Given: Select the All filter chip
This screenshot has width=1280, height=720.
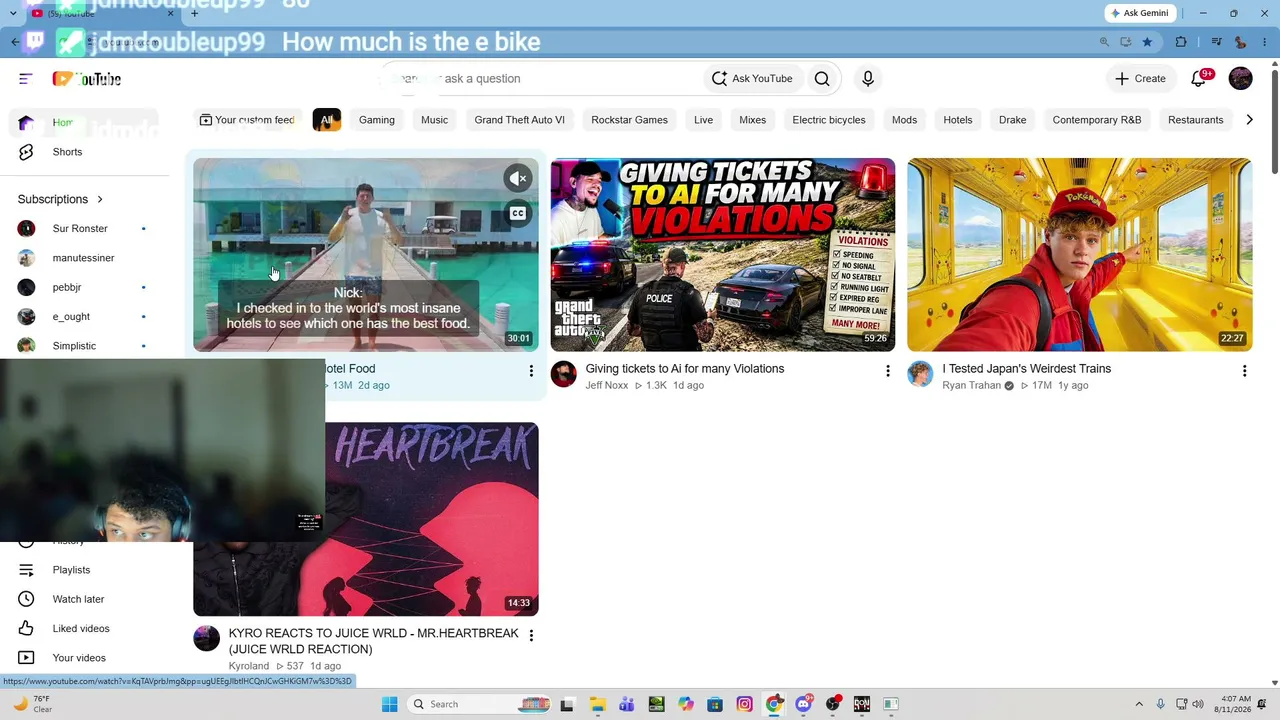Looking at the screenshot, I should point(326,120).
